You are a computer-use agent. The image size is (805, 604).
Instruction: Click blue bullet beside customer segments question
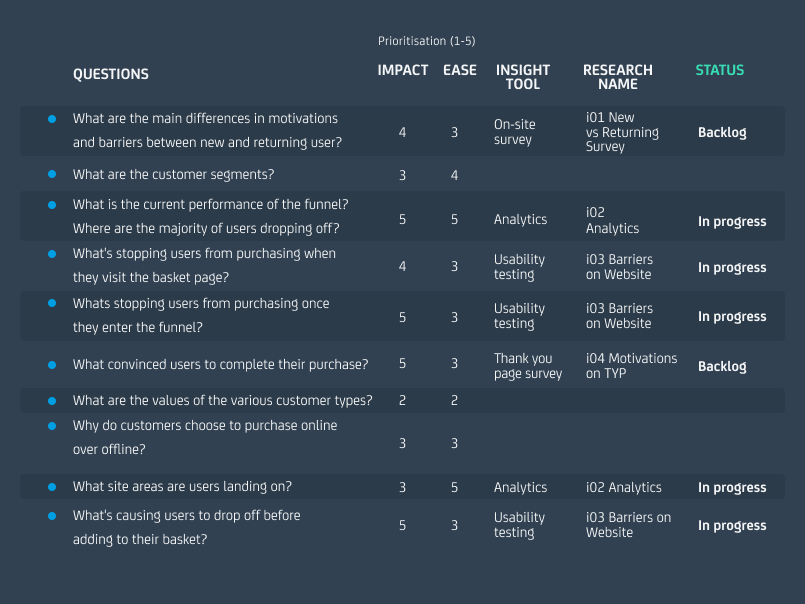[52, 174]
